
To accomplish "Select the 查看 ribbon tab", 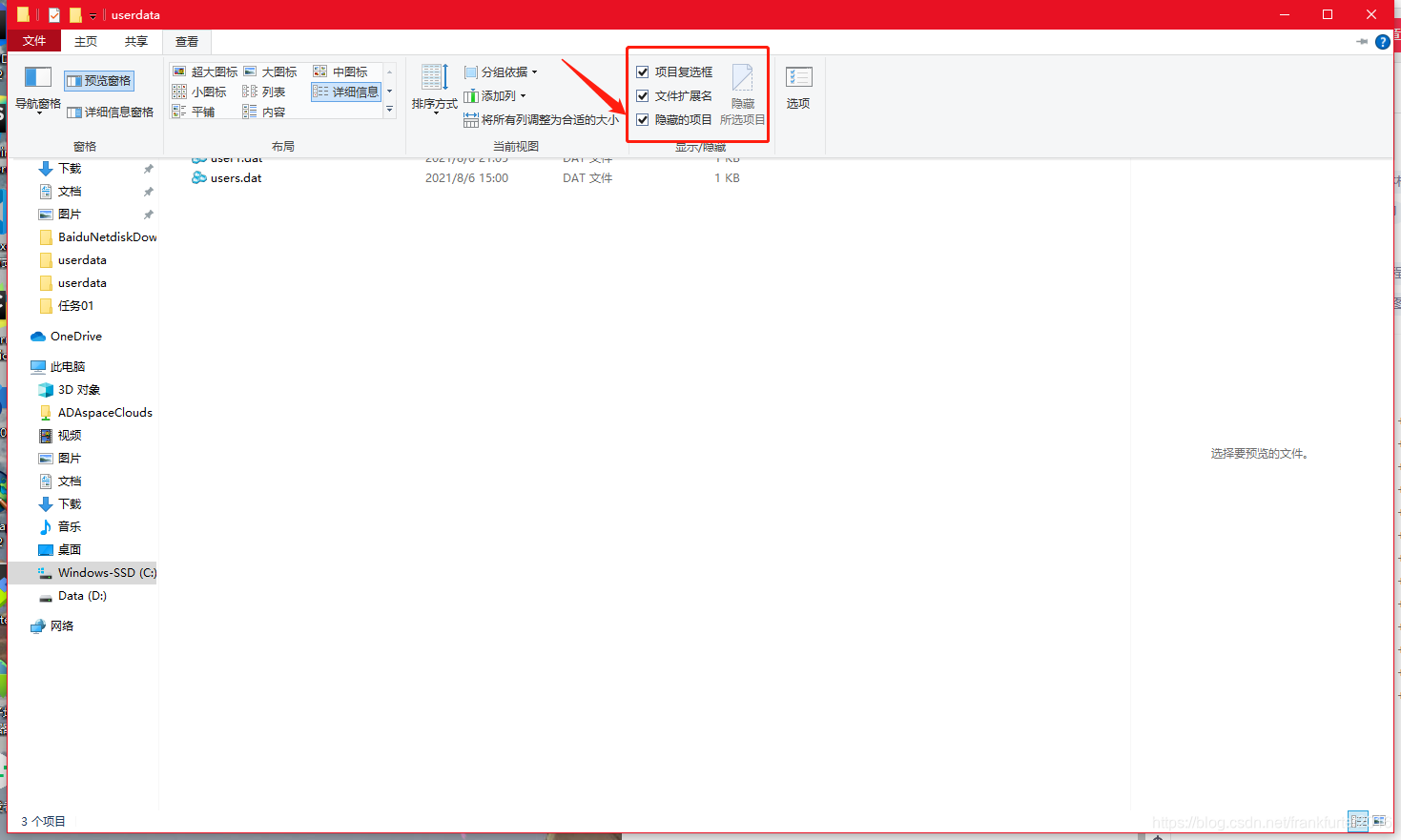I will [x=187, y=41].
